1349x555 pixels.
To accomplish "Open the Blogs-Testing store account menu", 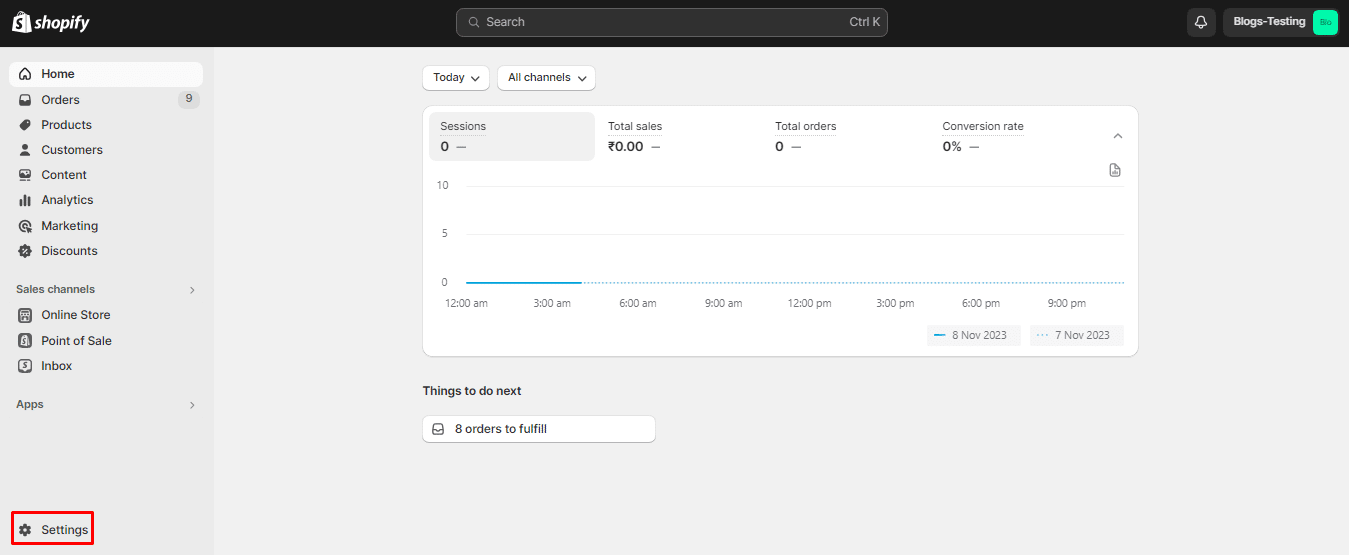I will coord(1280,22).
